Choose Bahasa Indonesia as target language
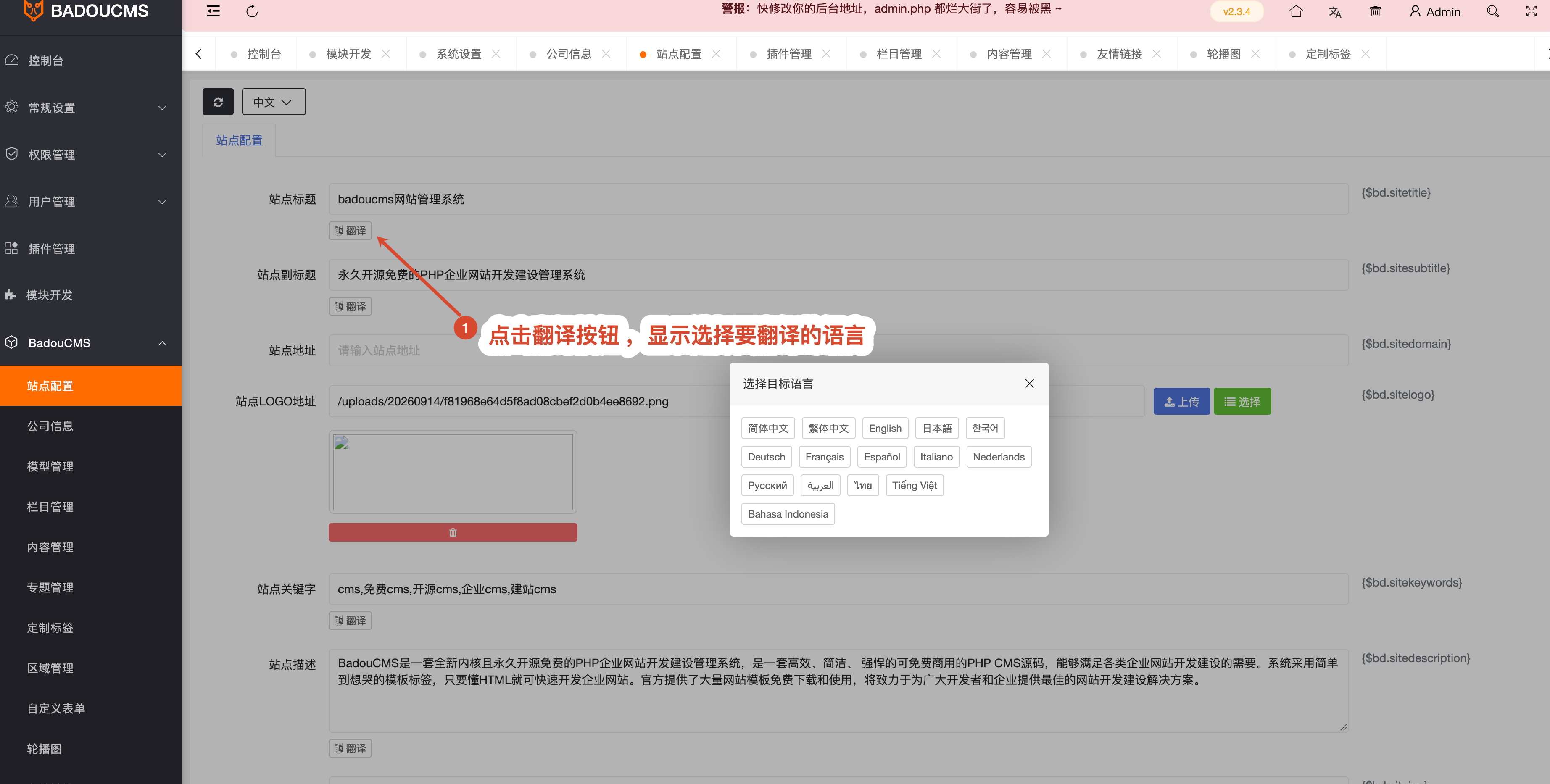 (x=788, y=514)
